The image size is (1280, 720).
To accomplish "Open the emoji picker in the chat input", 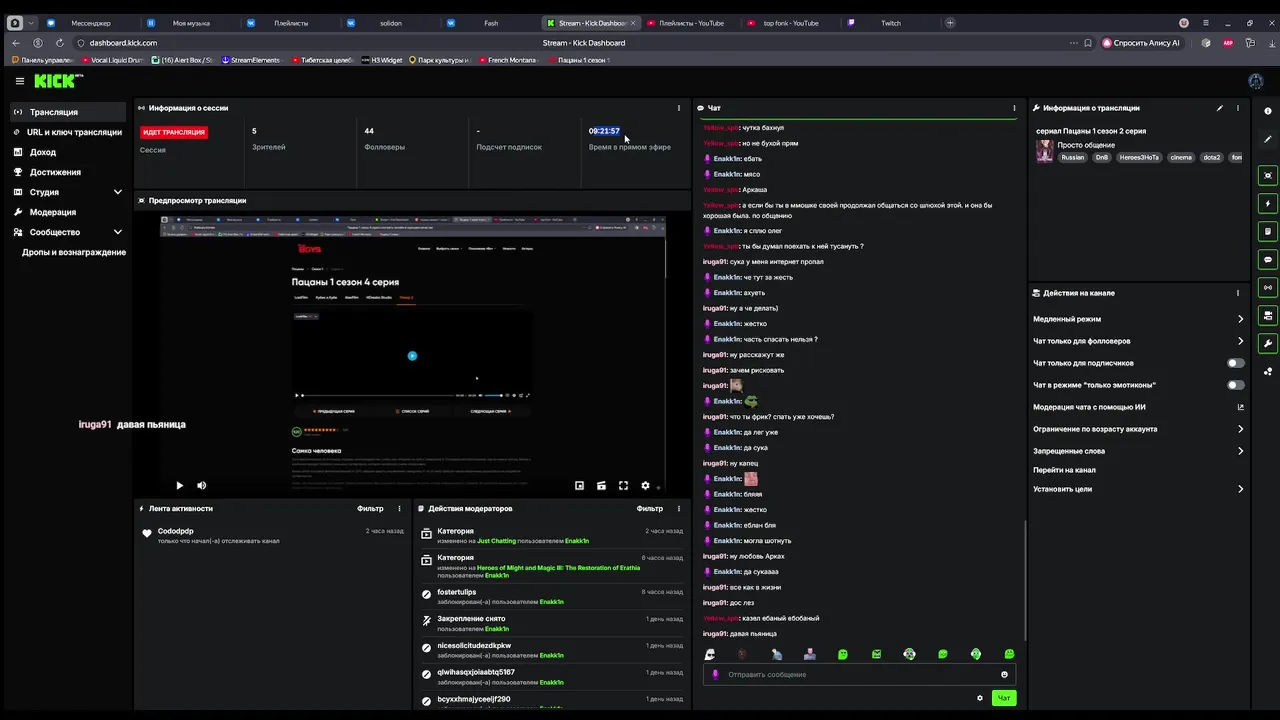I will [x=1004, y=674].
